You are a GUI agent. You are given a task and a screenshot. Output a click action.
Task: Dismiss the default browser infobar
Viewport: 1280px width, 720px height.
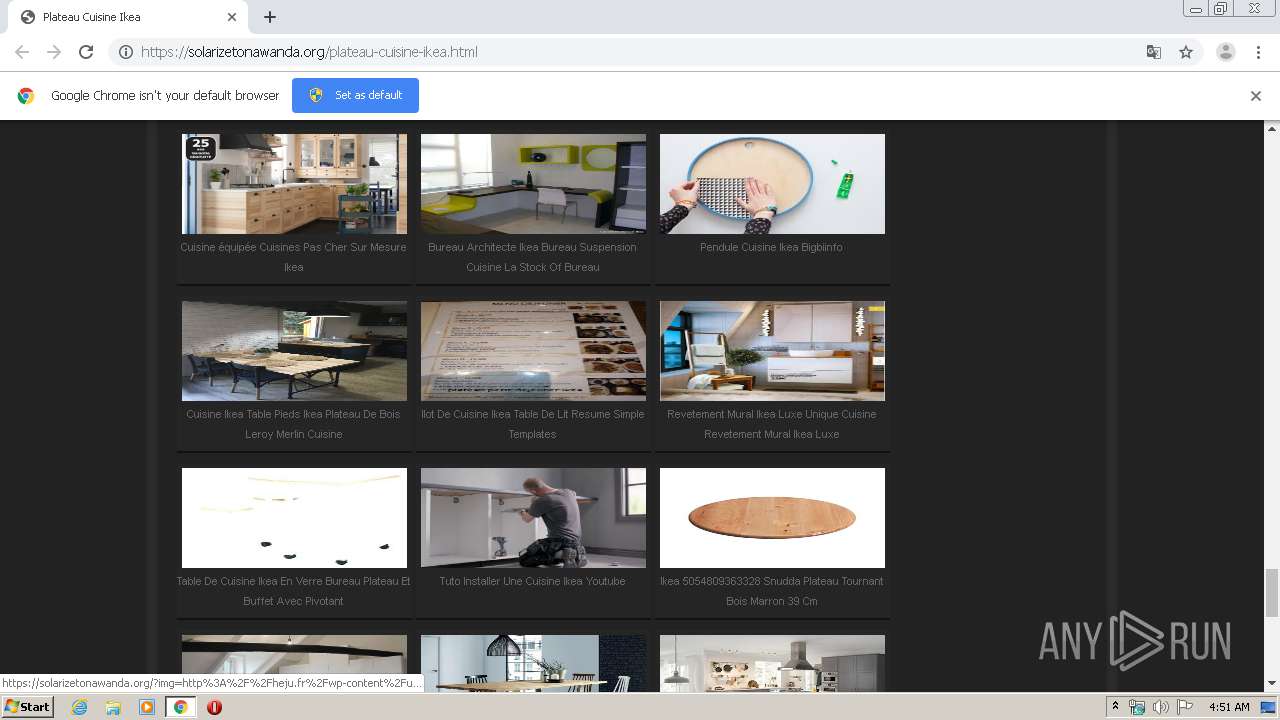1255,96
